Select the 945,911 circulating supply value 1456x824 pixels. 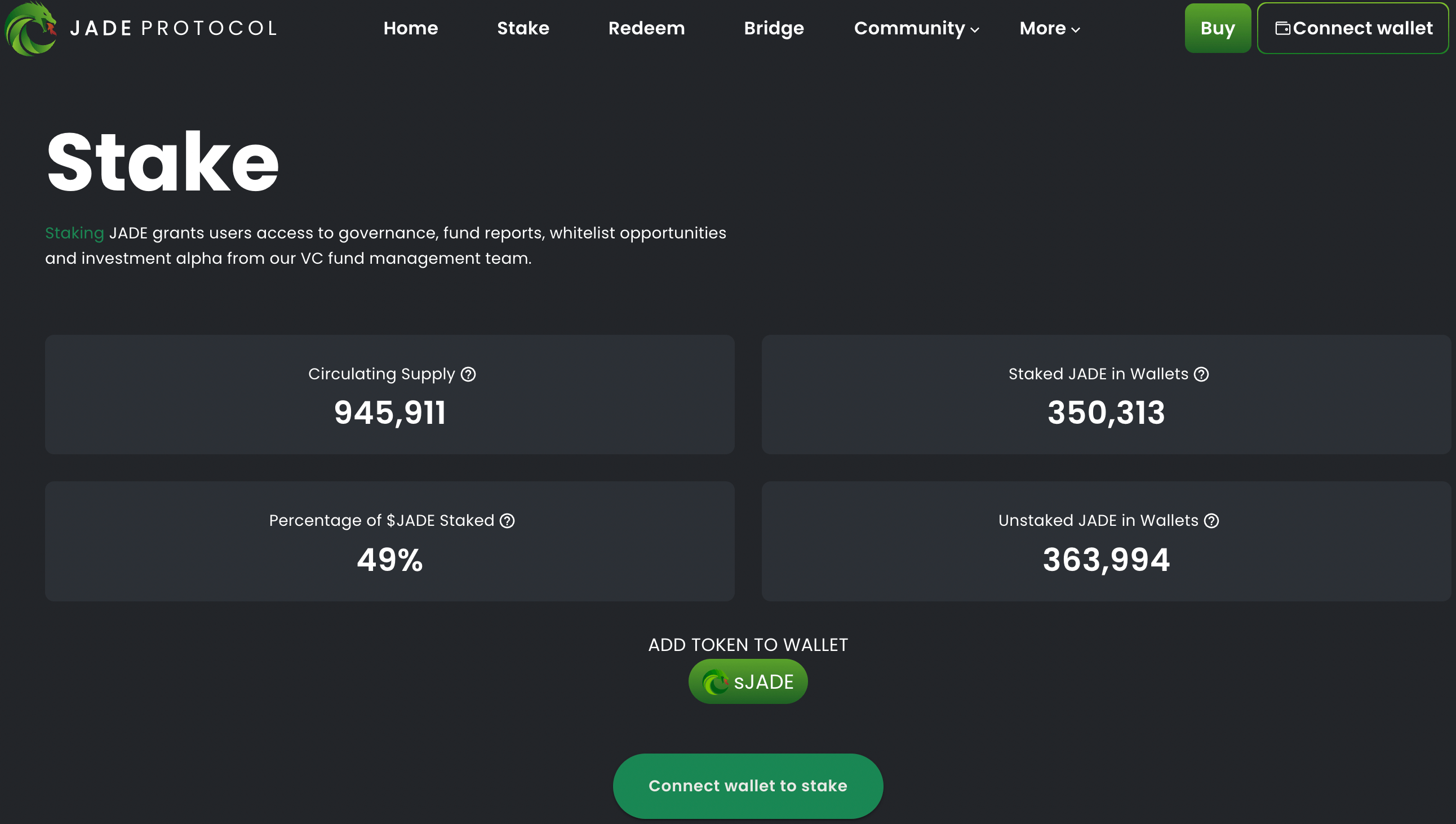pos(390,413)
